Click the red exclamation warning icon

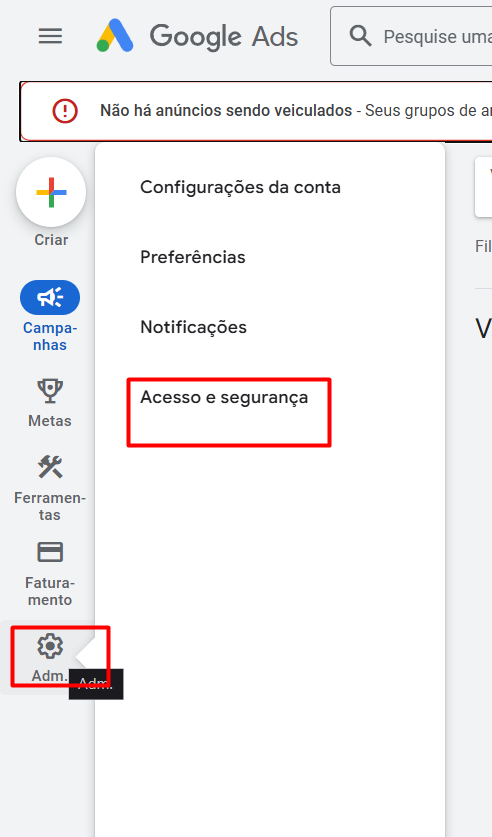click(x=65, y=111)
